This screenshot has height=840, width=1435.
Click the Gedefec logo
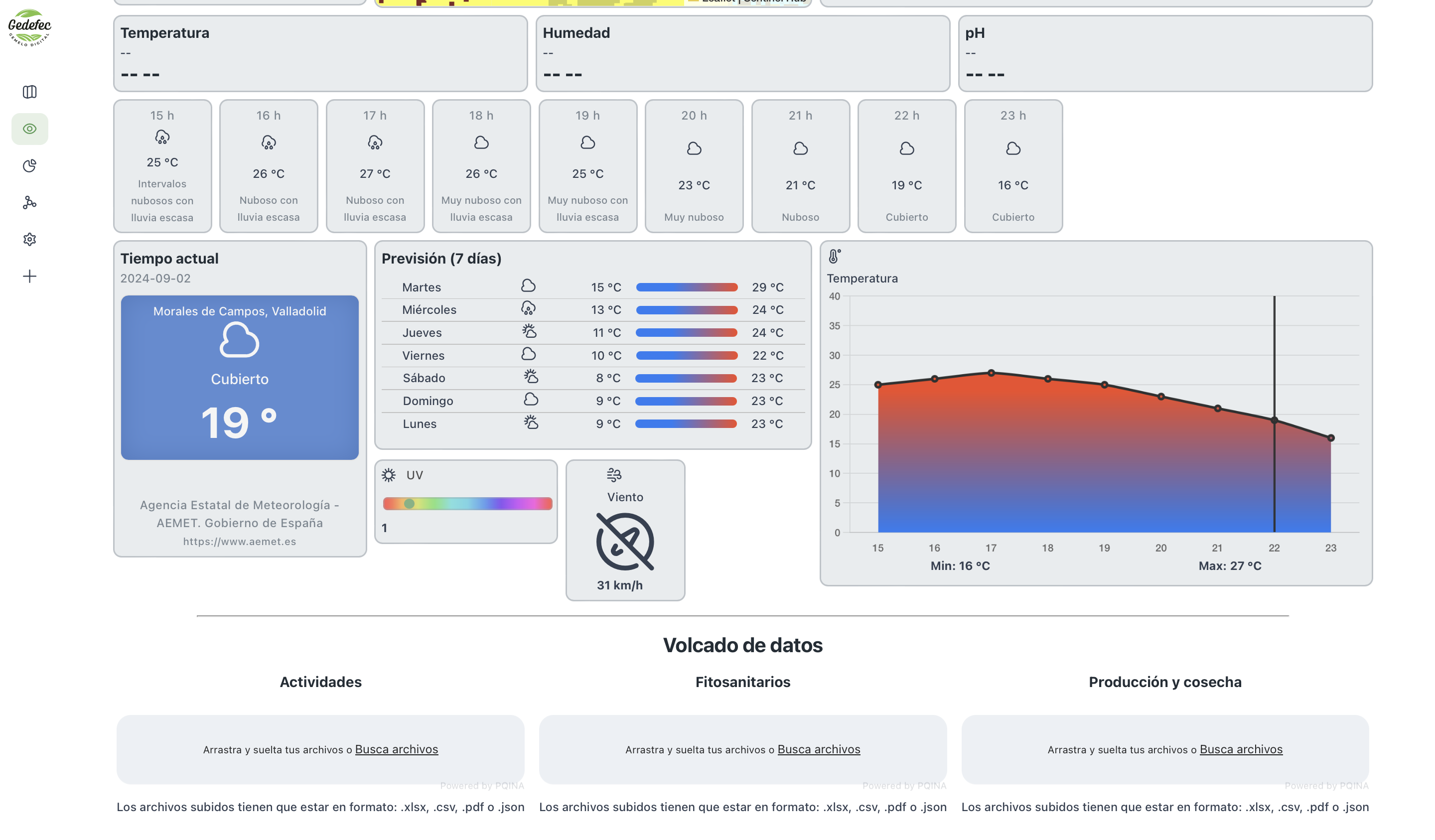(29, 27)
